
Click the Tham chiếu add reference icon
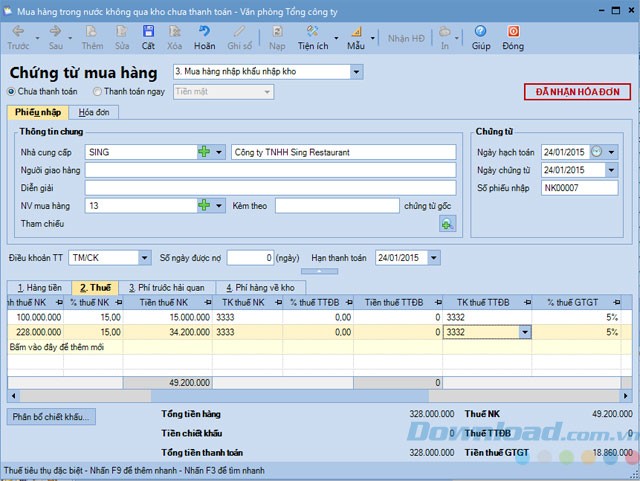coord(447,224)
